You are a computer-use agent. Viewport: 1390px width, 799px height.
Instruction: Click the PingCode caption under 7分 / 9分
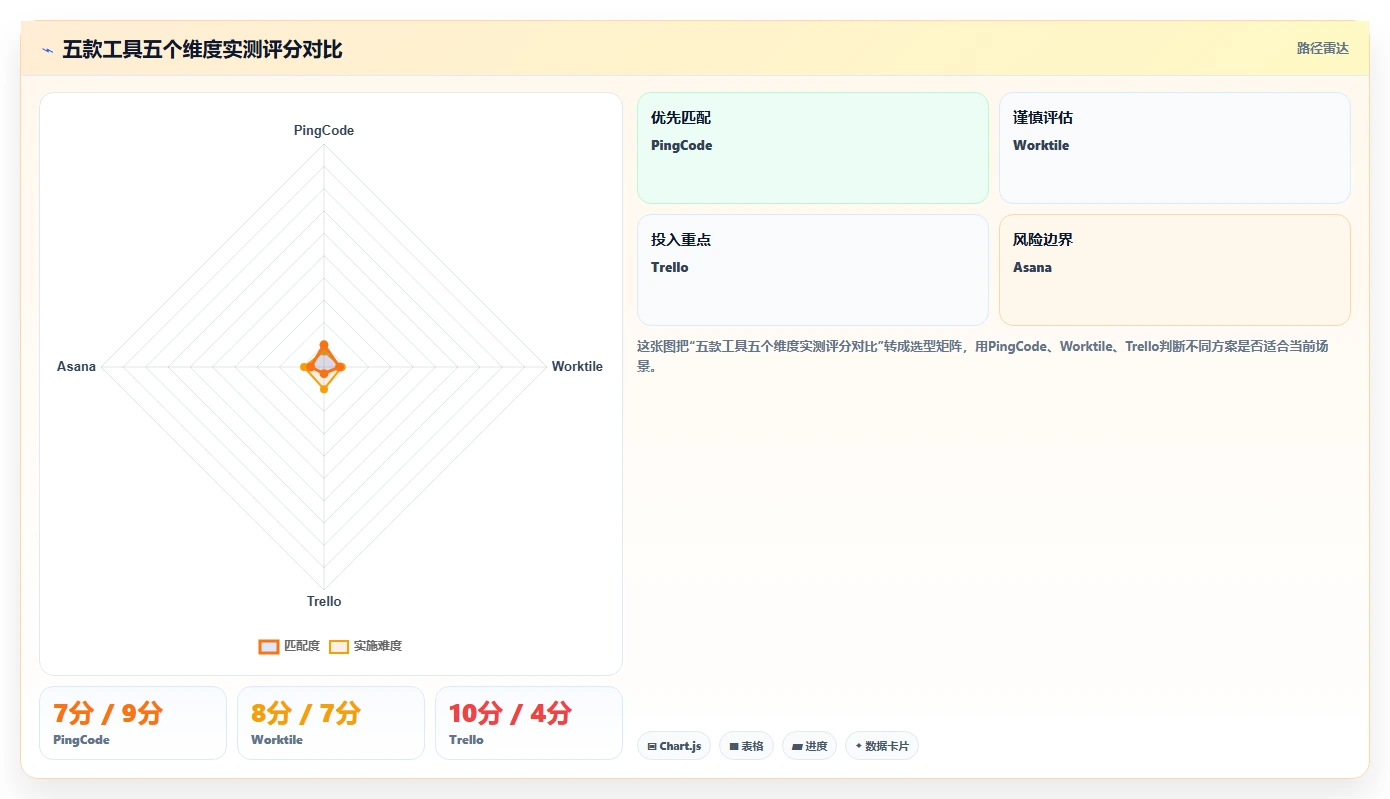tap(81, 740)
